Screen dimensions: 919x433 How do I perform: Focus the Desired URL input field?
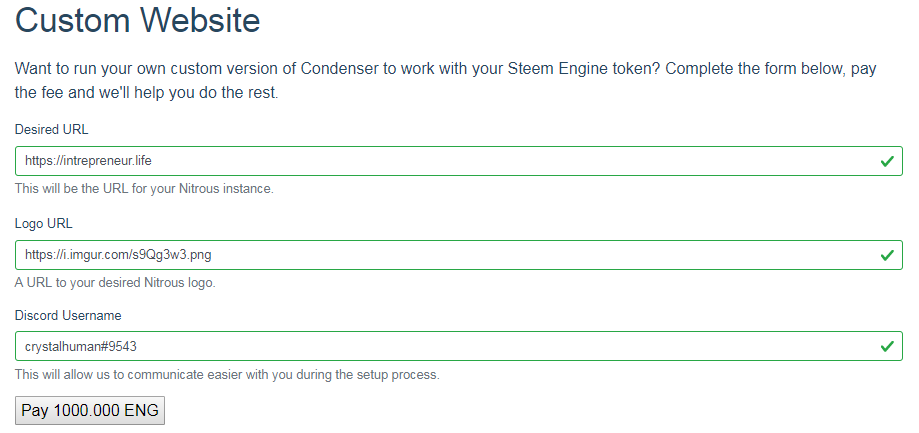click(x=500, y=161)
